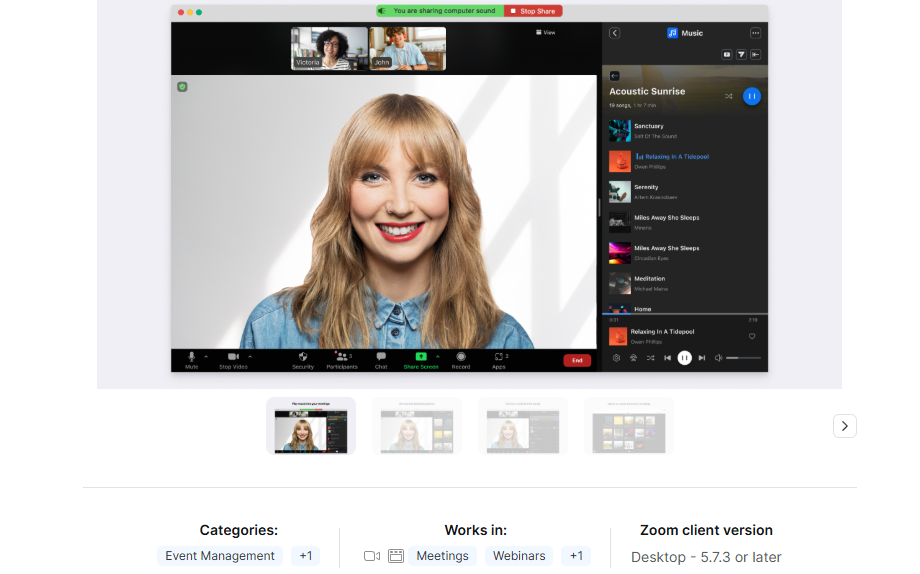Expand the arrow next to Stop Video
The height and width of the screenshot is (574, 920).
pos(250,356)
